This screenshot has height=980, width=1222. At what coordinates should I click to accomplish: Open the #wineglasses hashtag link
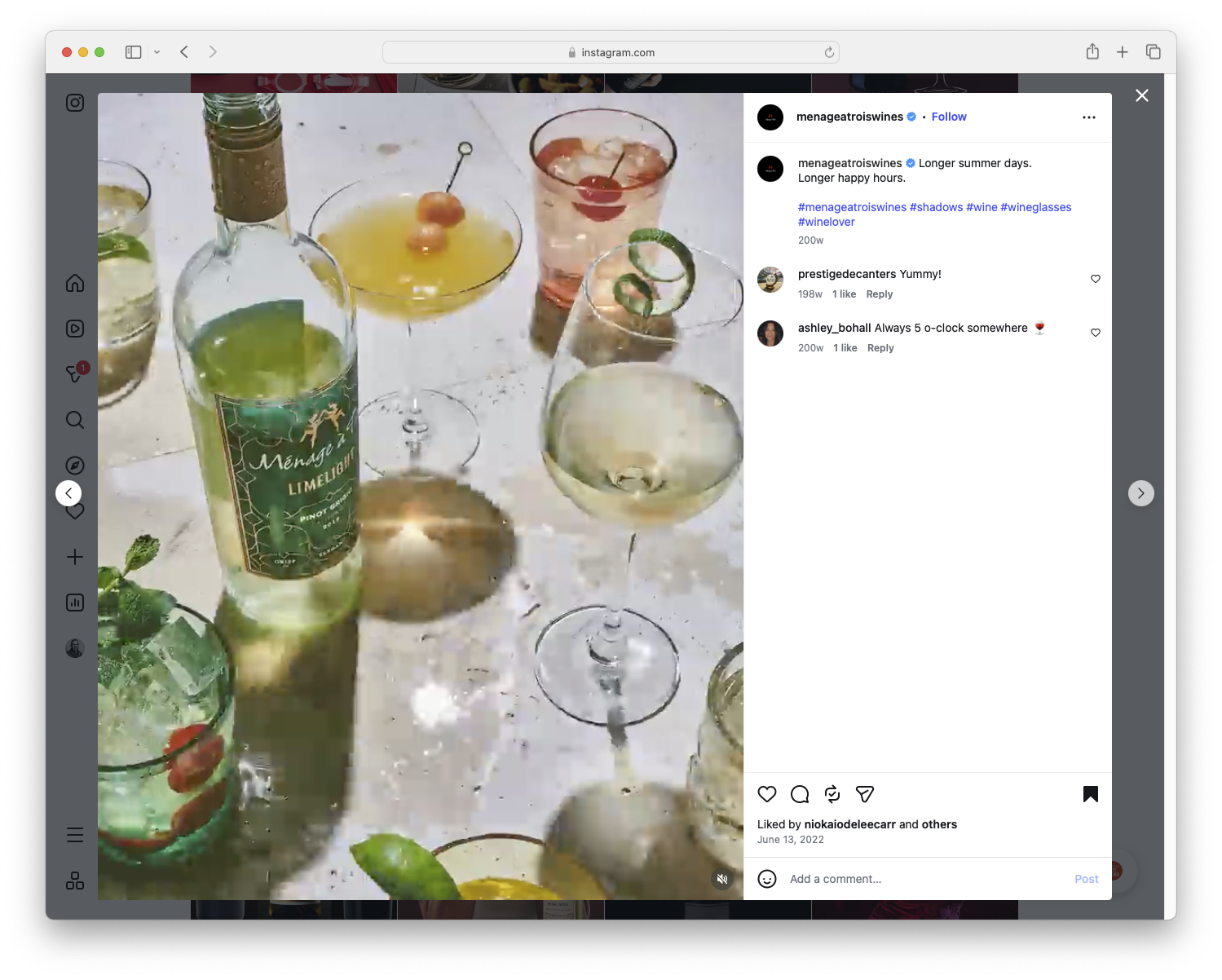1036,206
